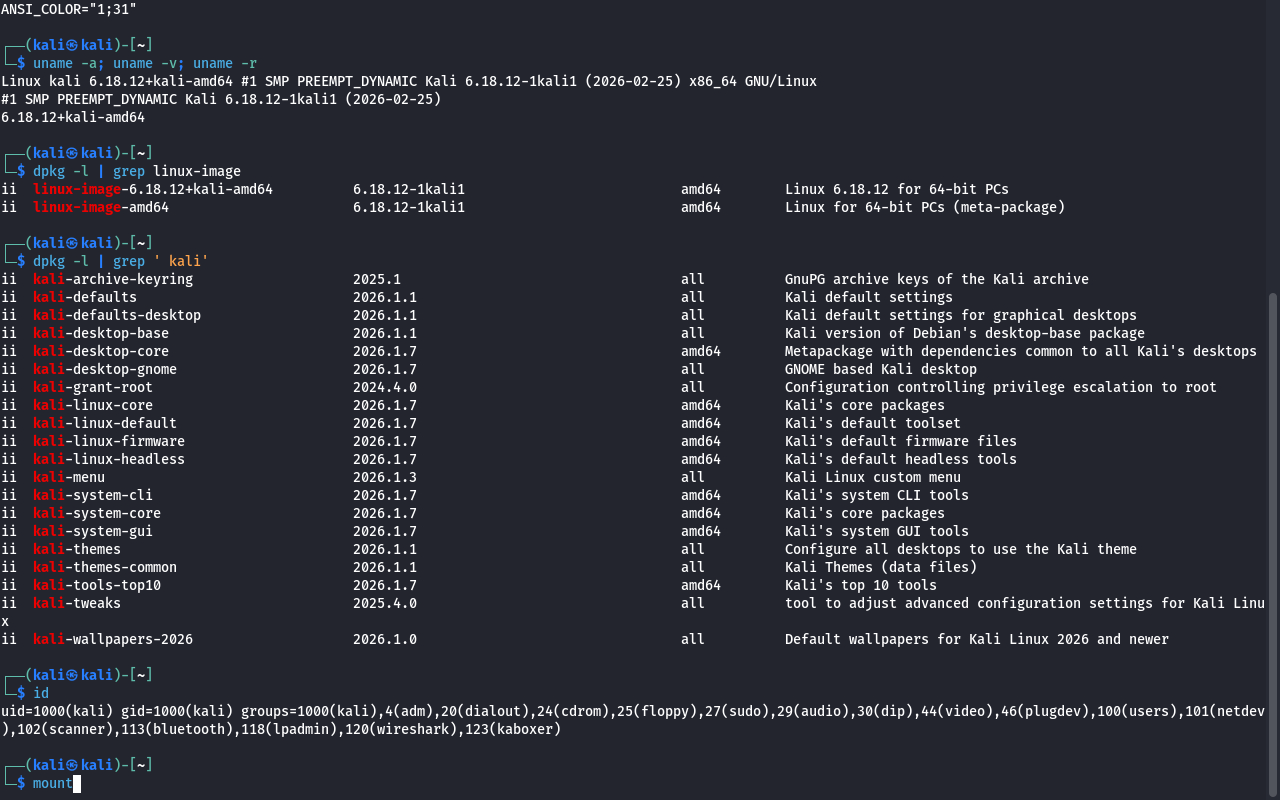1280x800 pixels.
Task: Click the 'dpkg -l | grep linux-image' command
Action: point(136,171)
